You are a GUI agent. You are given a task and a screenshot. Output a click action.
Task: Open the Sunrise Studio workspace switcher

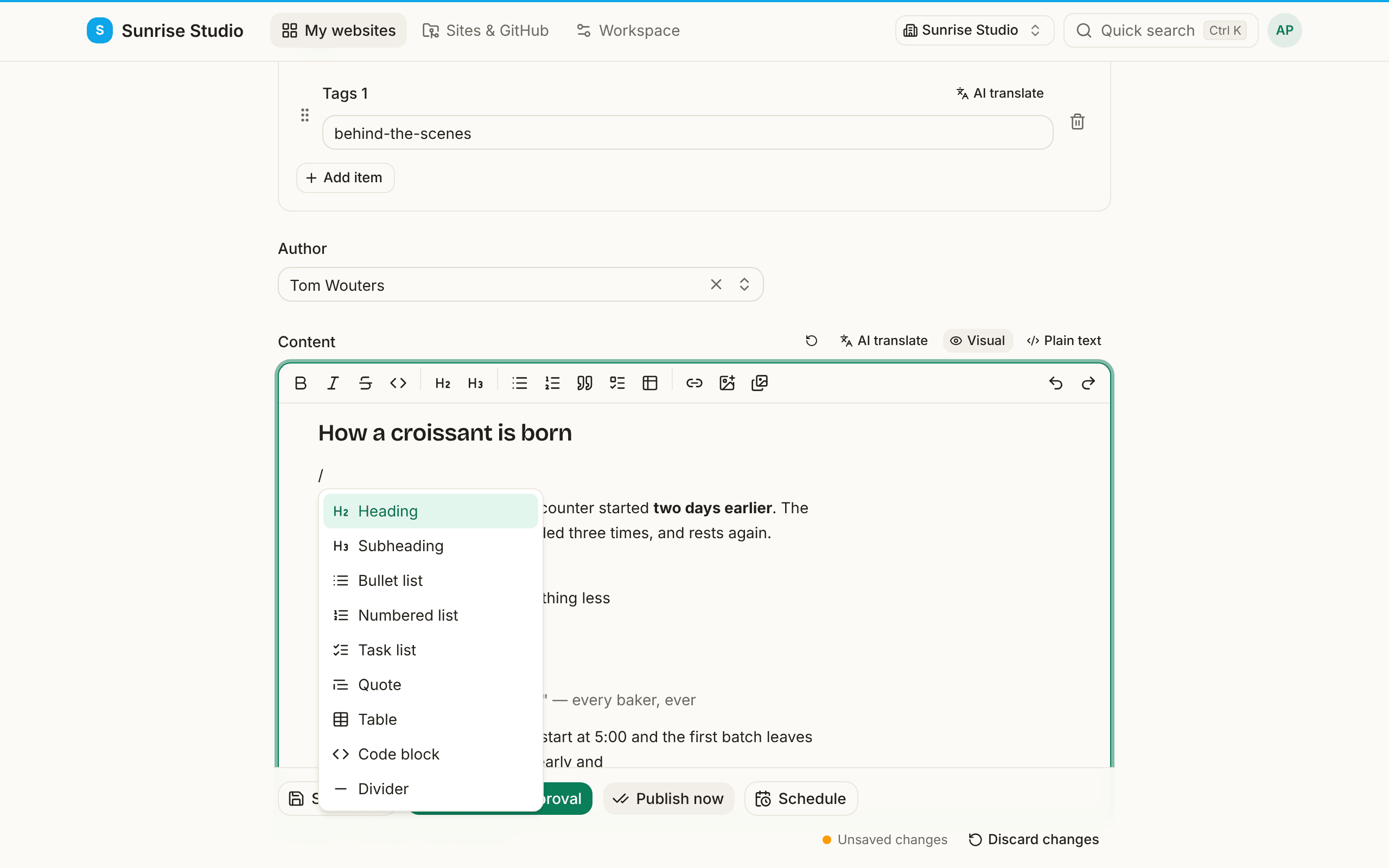point(974,30)
